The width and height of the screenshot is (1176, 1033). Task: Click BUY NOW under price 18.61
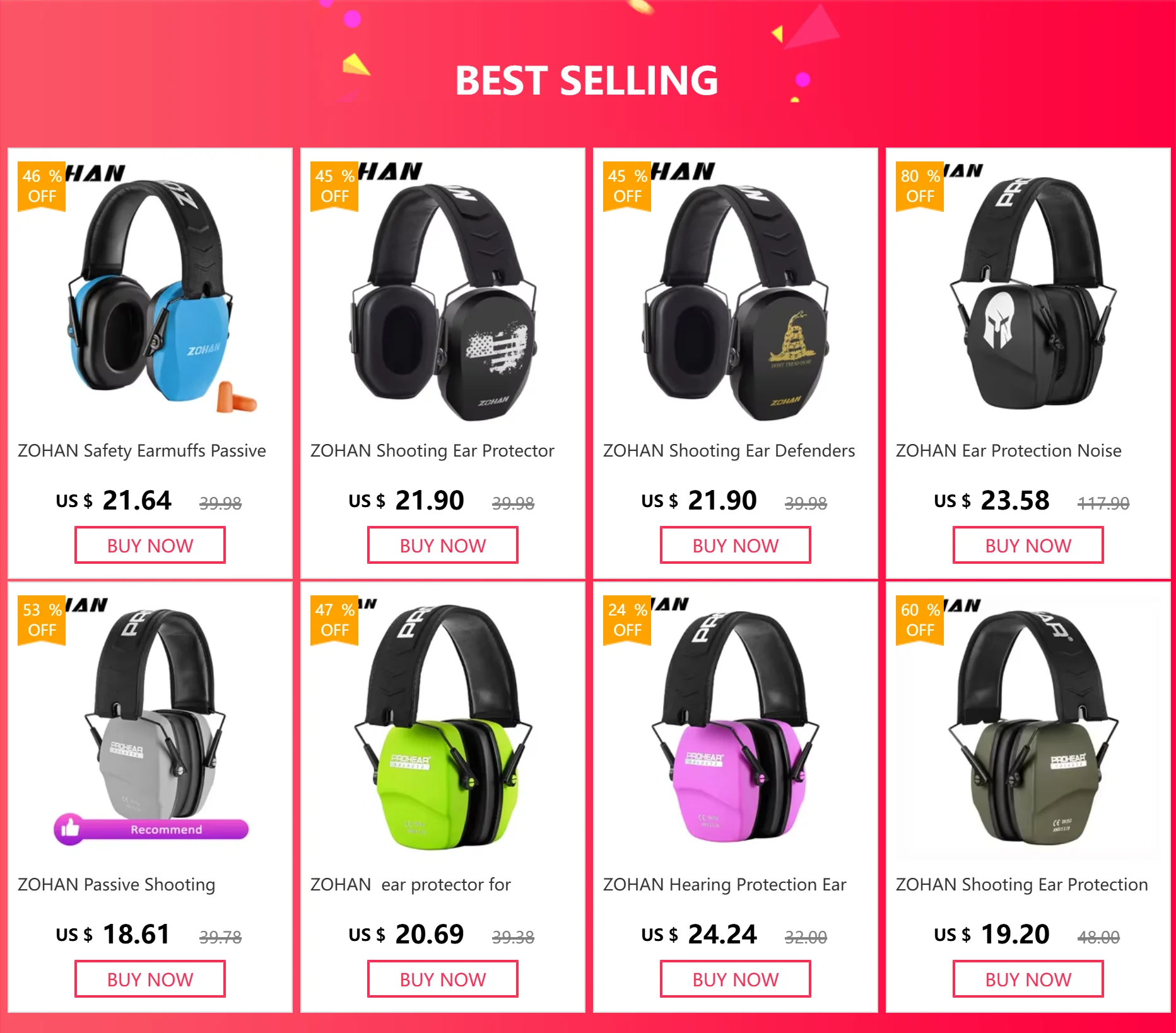tap(150, 979)
